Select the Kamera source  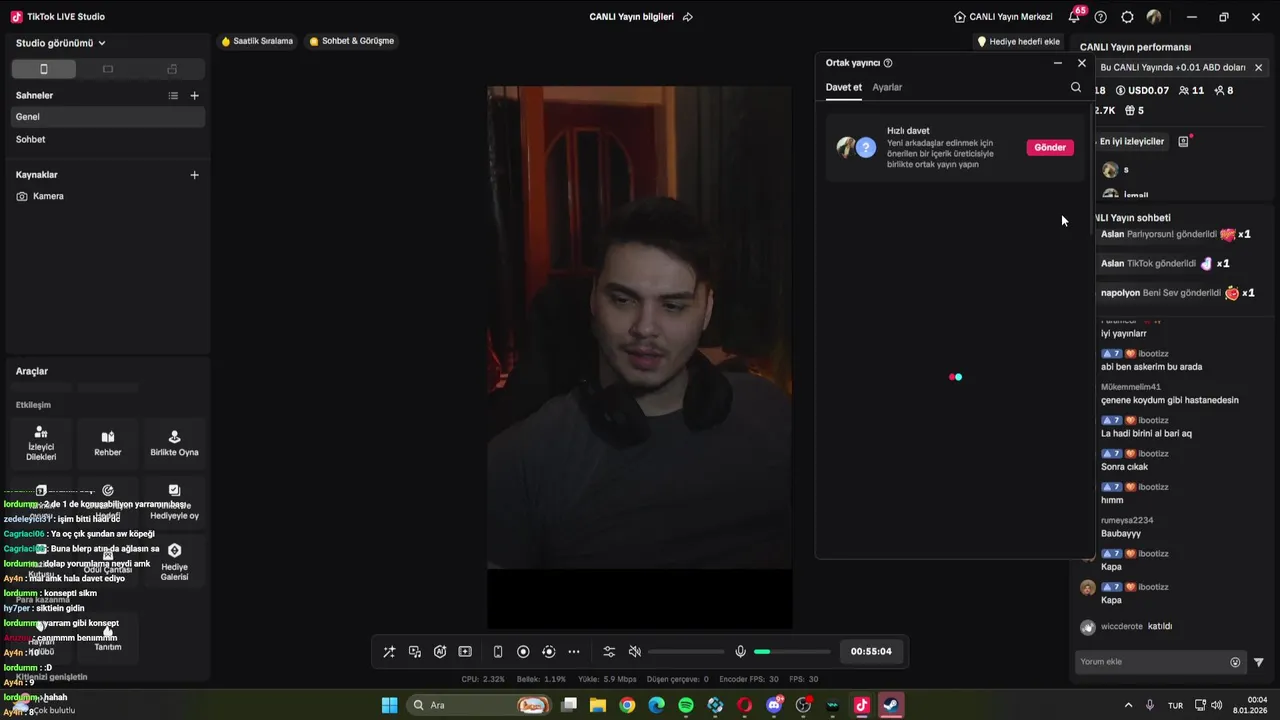click(108, 196)
